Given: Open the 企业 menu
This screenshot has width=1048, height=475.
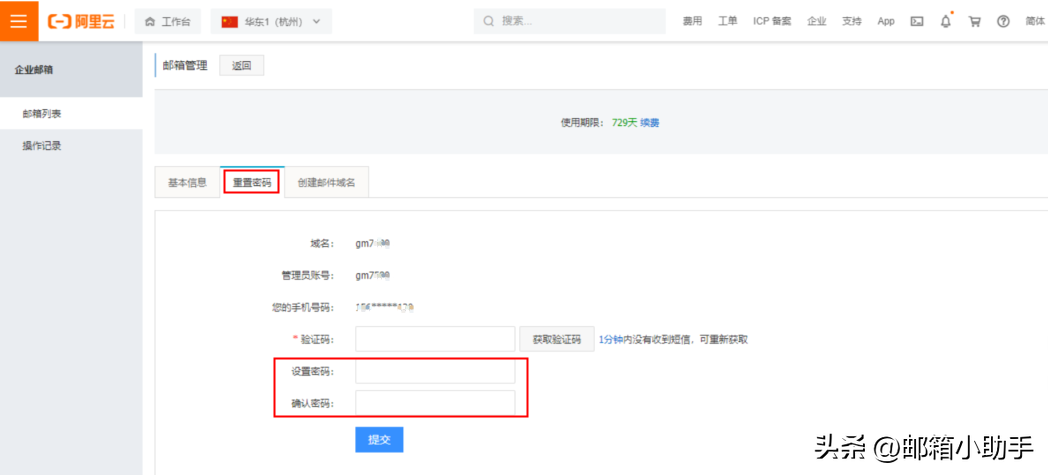Looking at the screenshot, I should click(817, 21).
